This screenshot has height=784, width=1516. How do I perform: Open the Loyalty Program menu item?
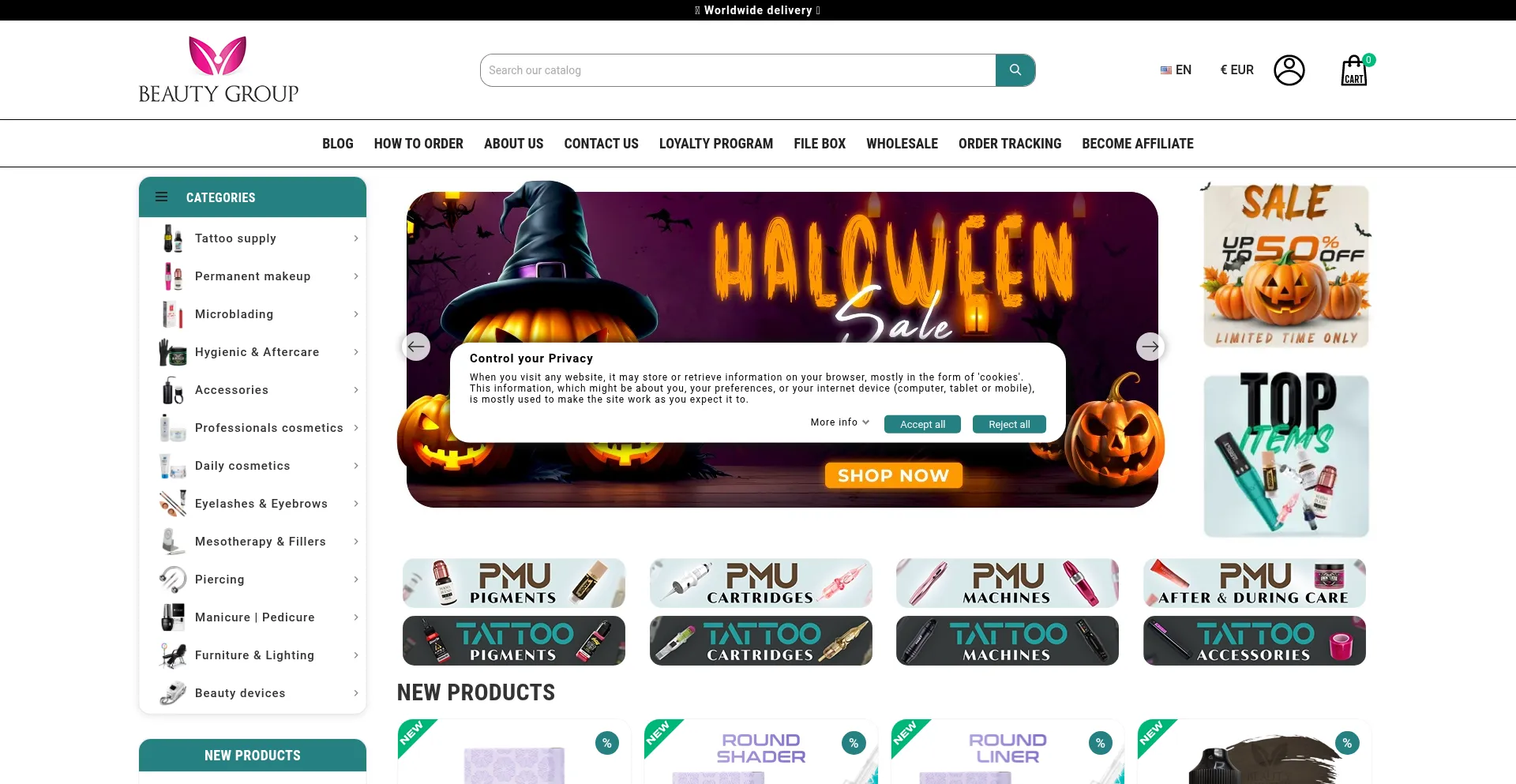coord(716,144)
